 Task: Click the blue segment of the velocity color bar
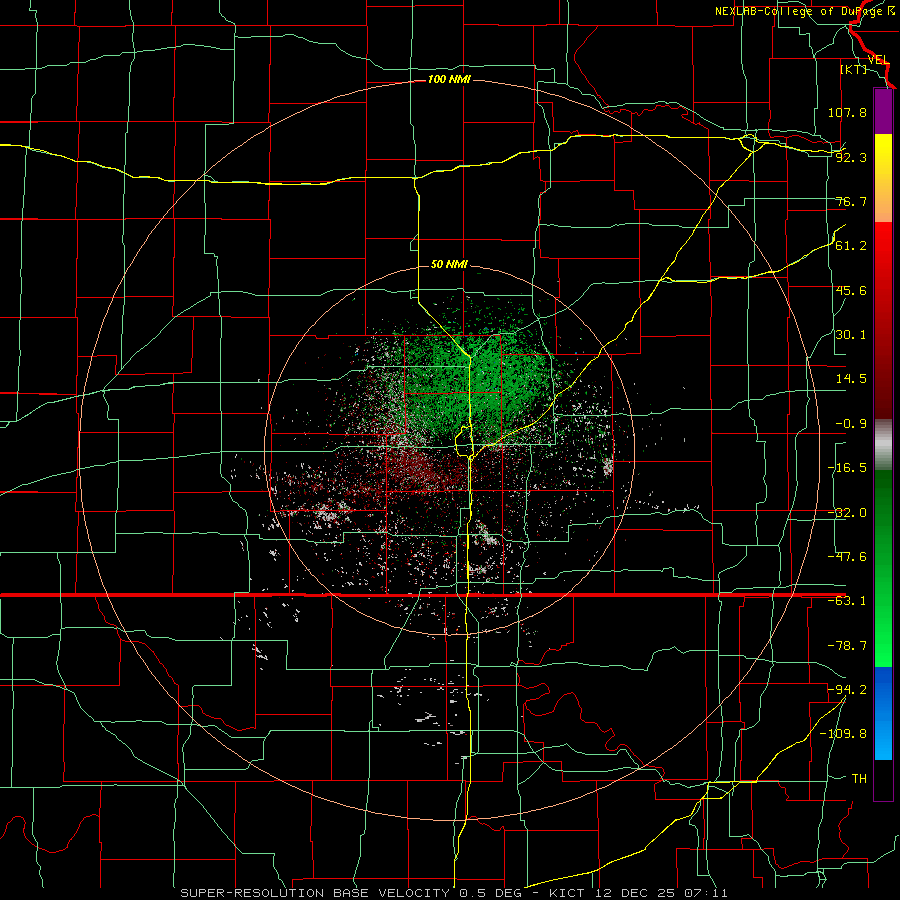883,713
